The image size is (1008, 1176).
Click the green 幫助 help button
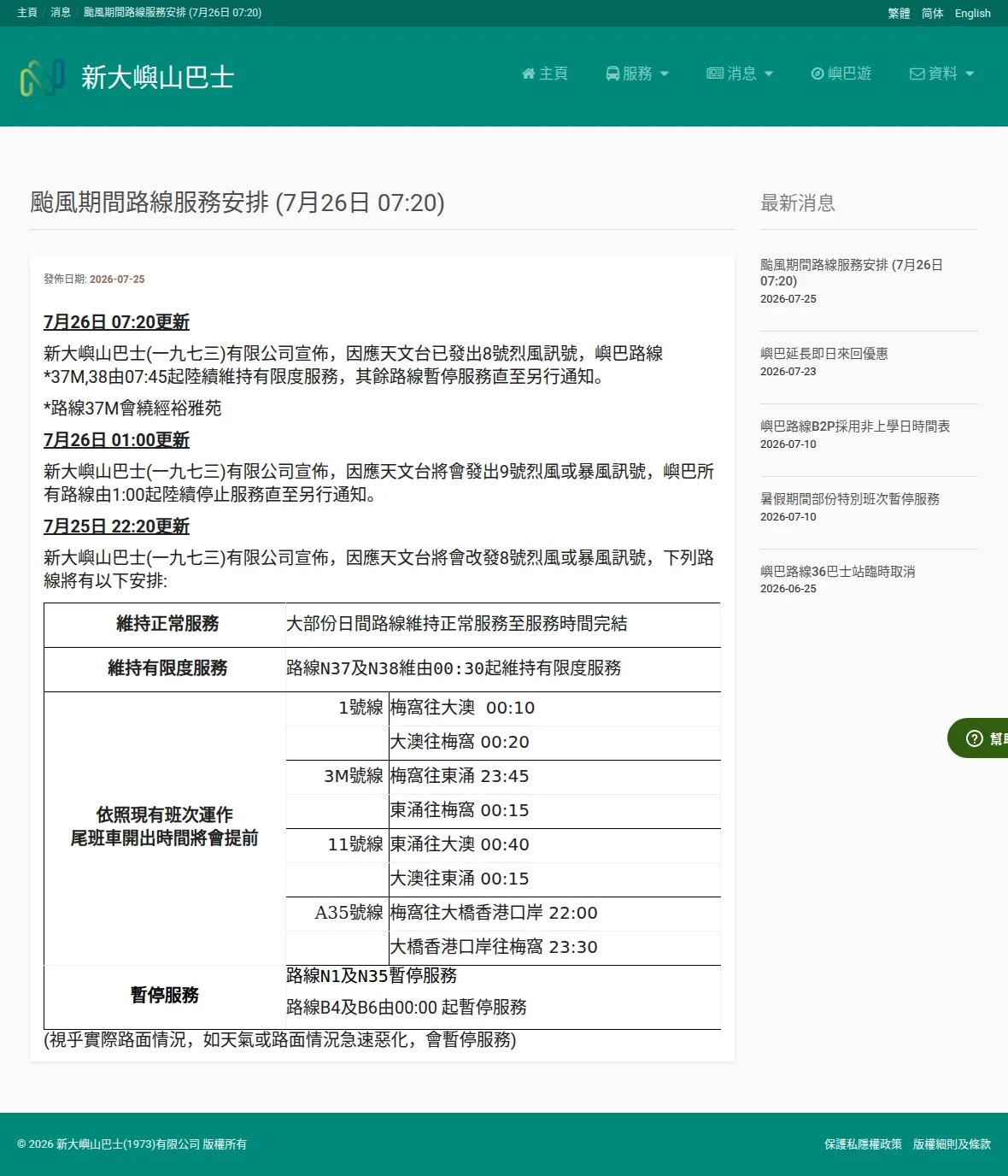point(979,738)
